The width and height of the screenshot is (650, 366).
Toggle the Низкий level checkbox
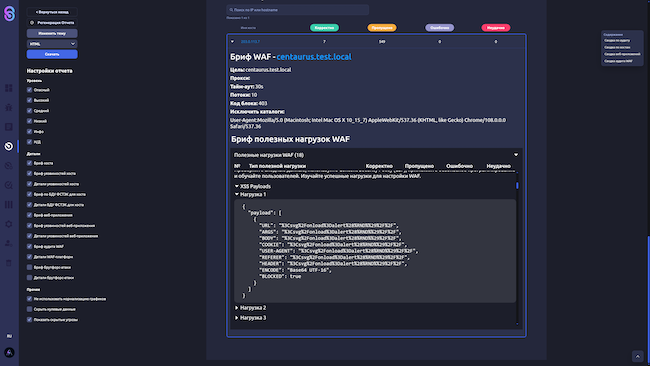pos(29,121)
